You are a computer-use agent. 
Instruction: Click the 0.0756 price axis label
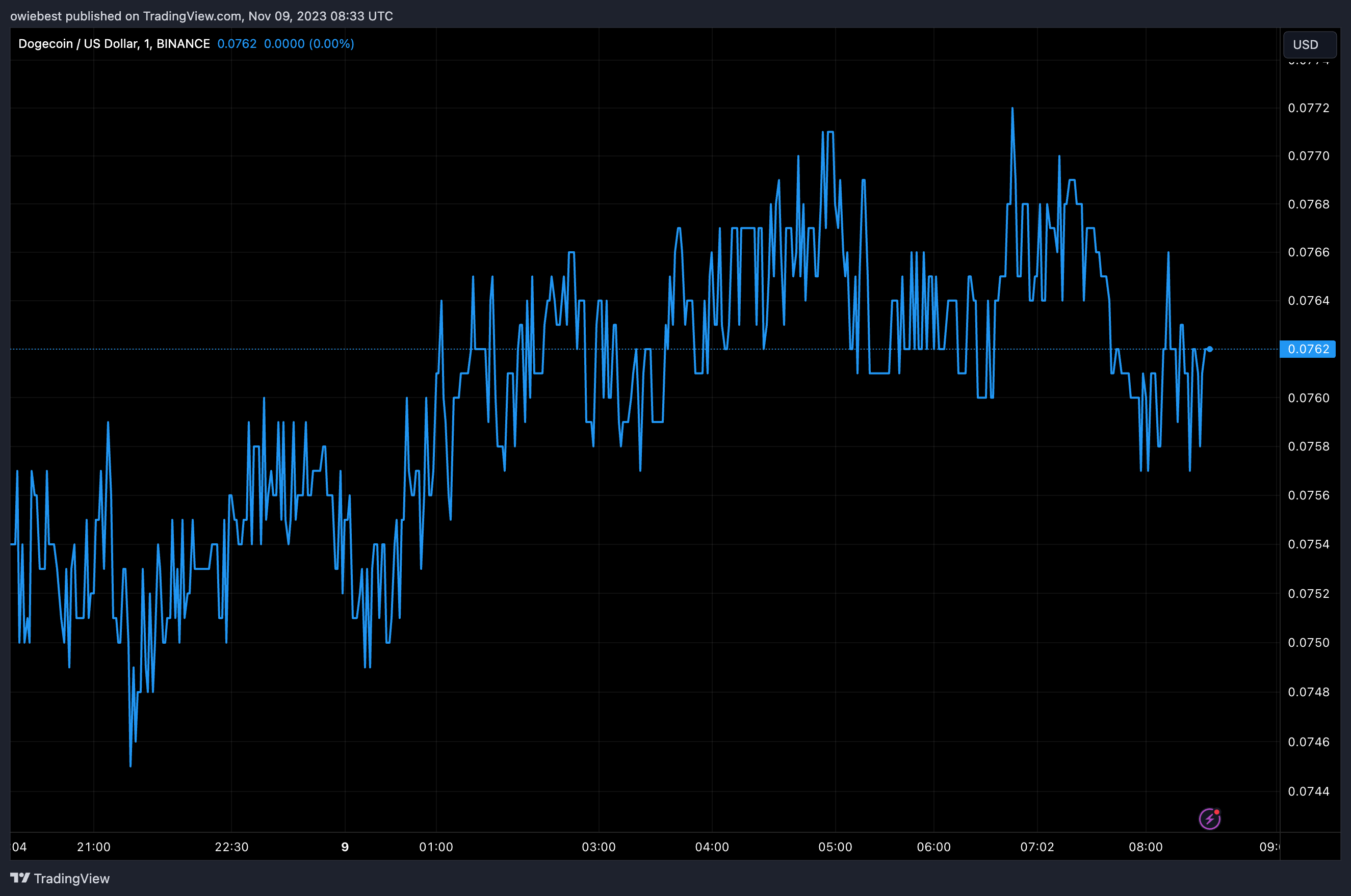click(1309, 495)
